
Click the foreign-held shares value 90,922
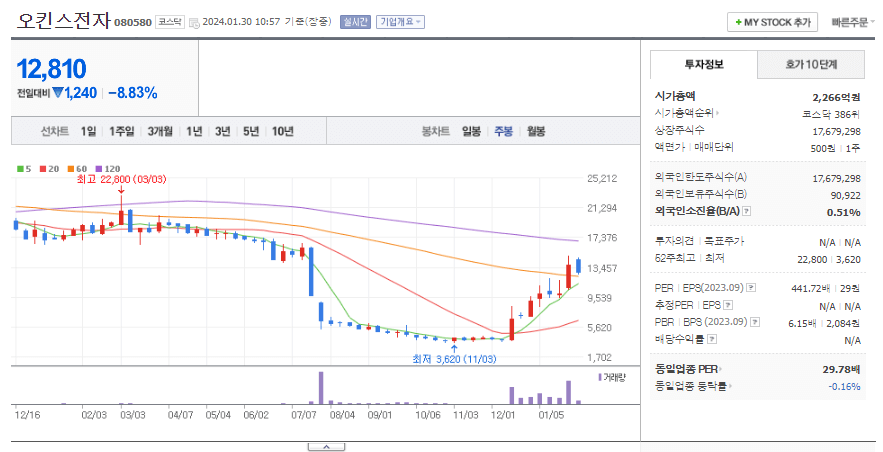tap(845, 195)
